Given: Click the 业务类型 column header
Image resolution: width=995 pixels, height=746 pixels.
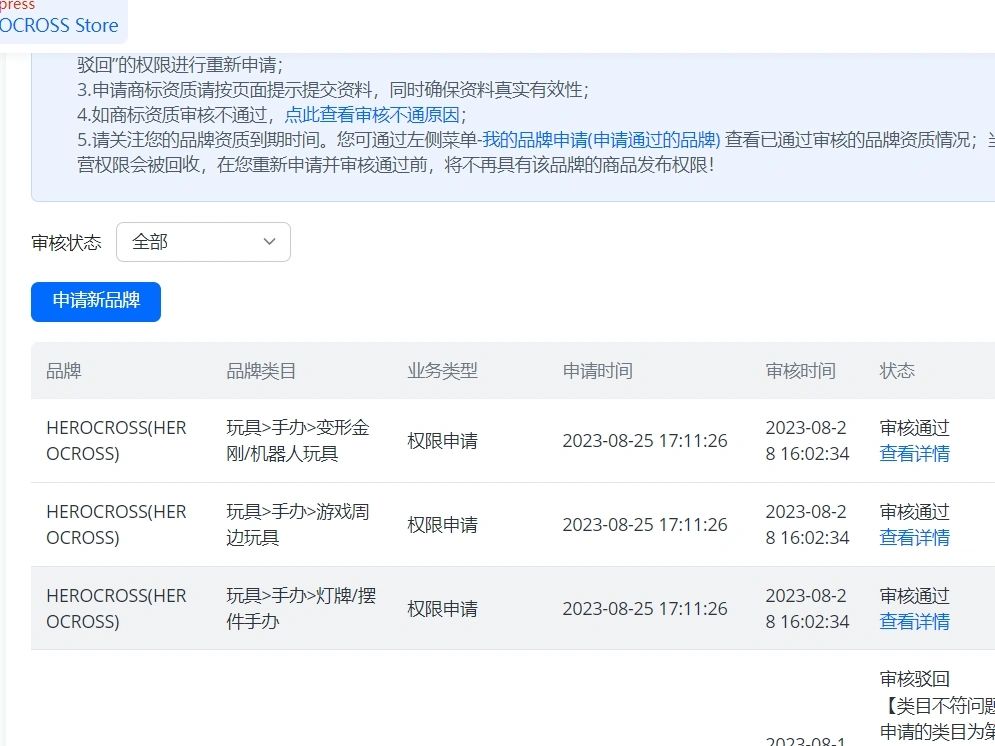Looking at the screenshot, I should 442,370.
